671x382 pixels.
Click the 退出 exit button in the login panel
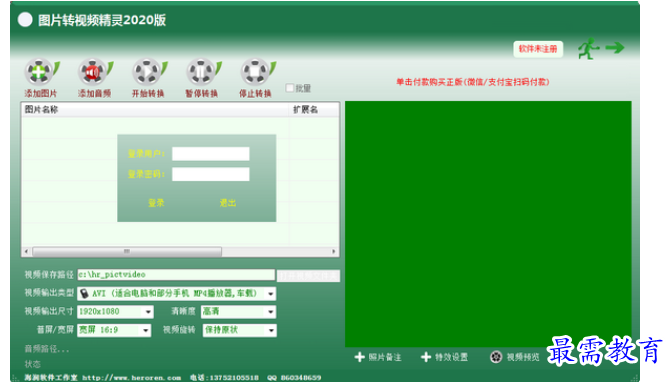click(x=228, y=203)
